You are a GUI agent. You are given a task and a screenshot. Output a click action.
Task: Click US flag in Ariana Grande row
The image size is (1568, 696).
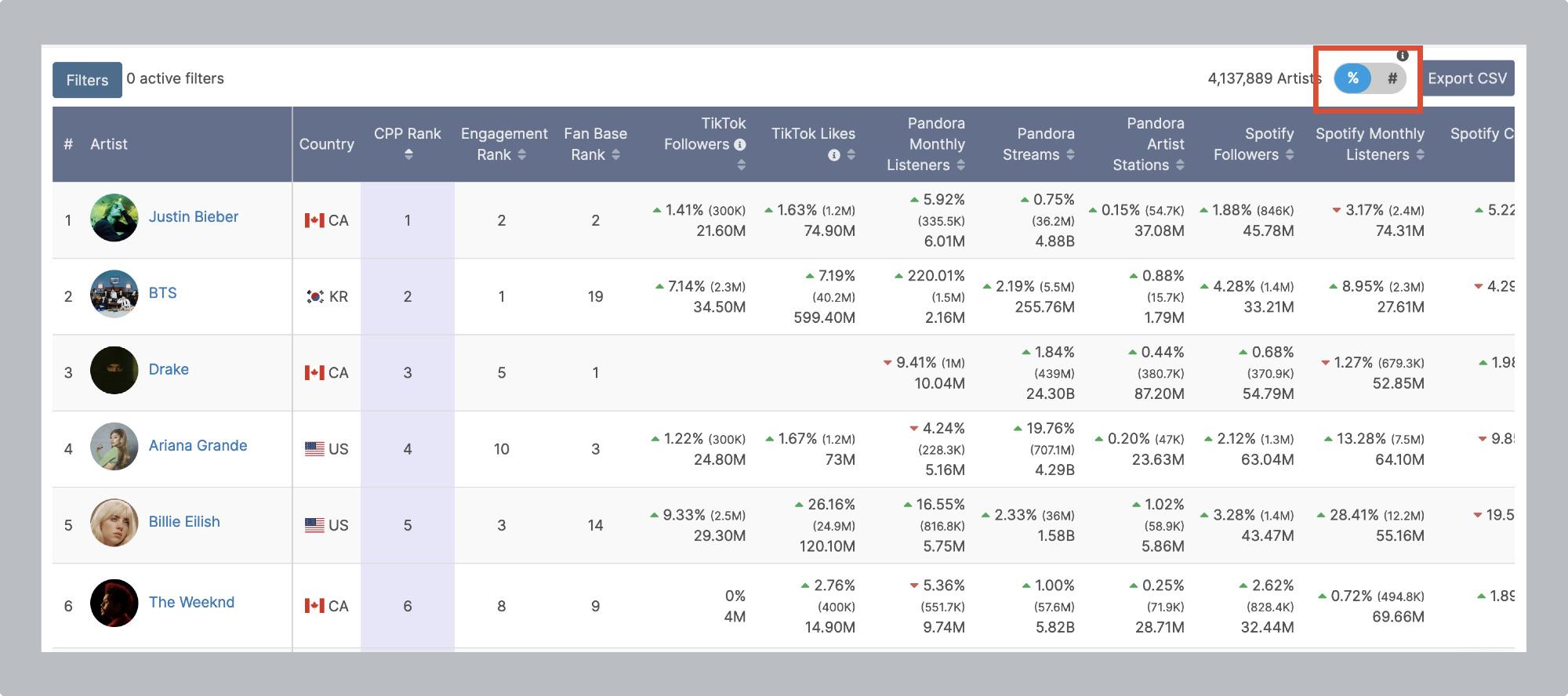(x=314, y=449)
